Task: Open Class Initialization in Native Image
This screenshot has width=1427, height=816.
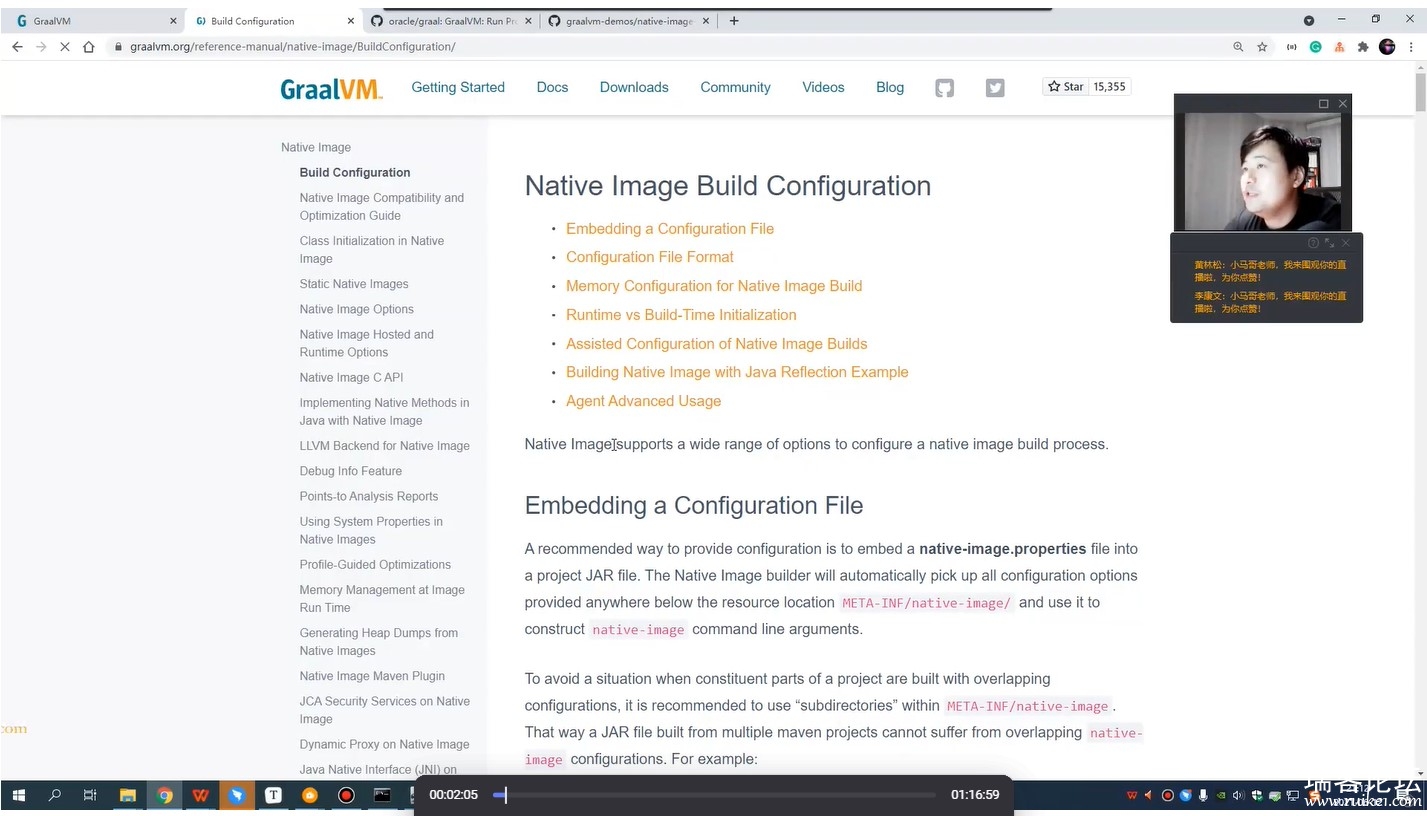Action: 372,250
